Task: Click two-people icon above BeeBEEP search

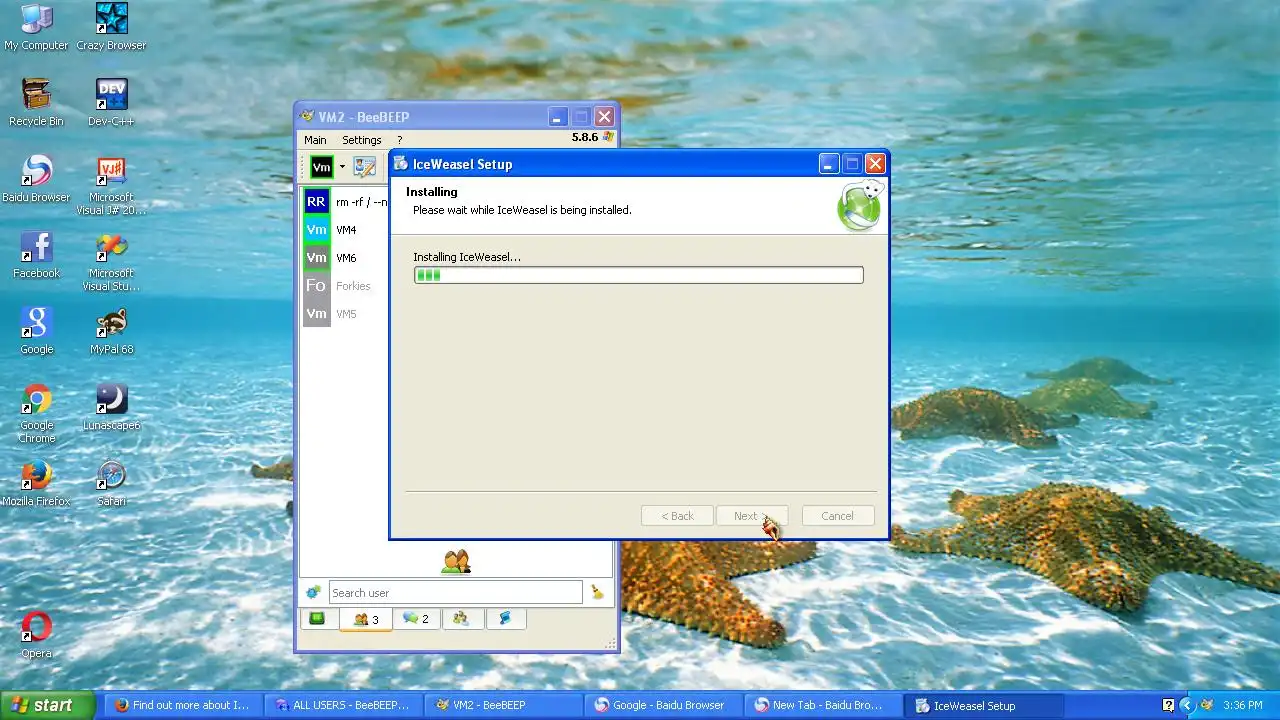Action: pyautogui.click(x=456, y=562)
